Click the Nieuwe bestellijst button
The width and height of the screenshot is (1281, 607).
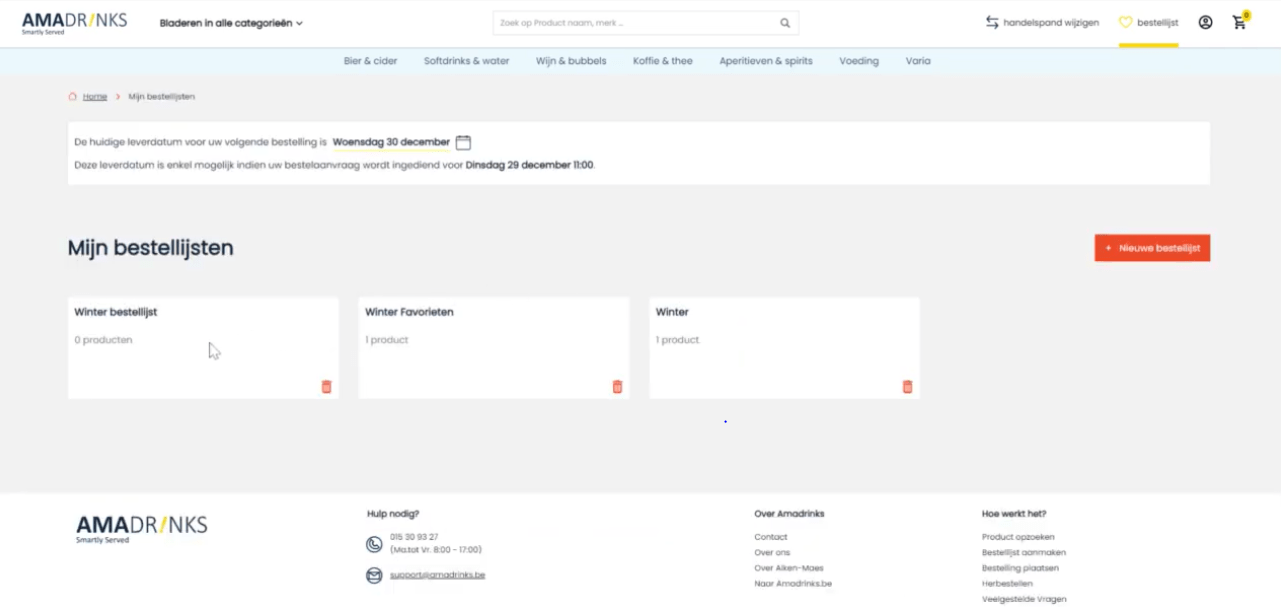1152,248
